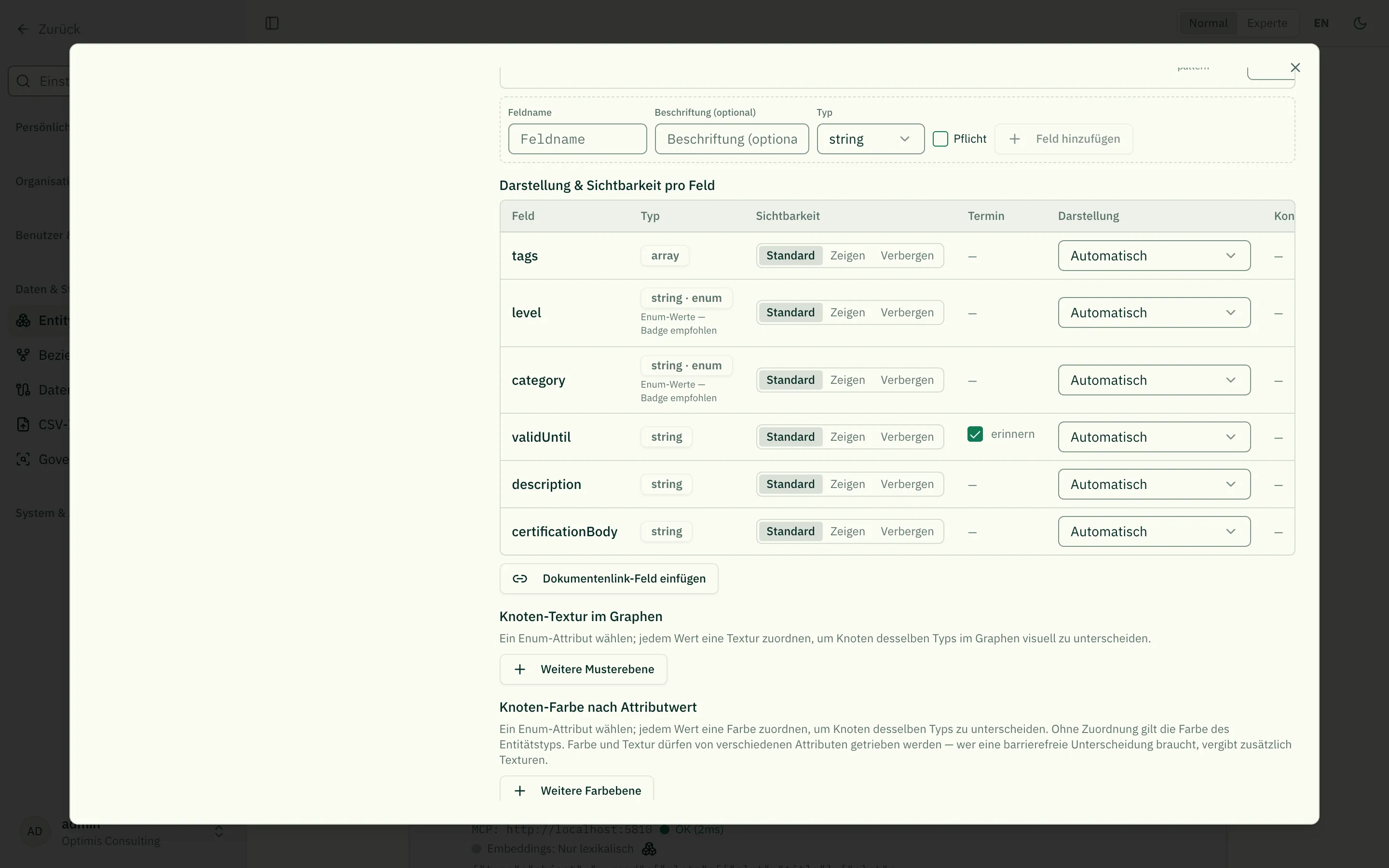Open the Governance sidebar icon
1389x868 pixels.
click(23, 459)
